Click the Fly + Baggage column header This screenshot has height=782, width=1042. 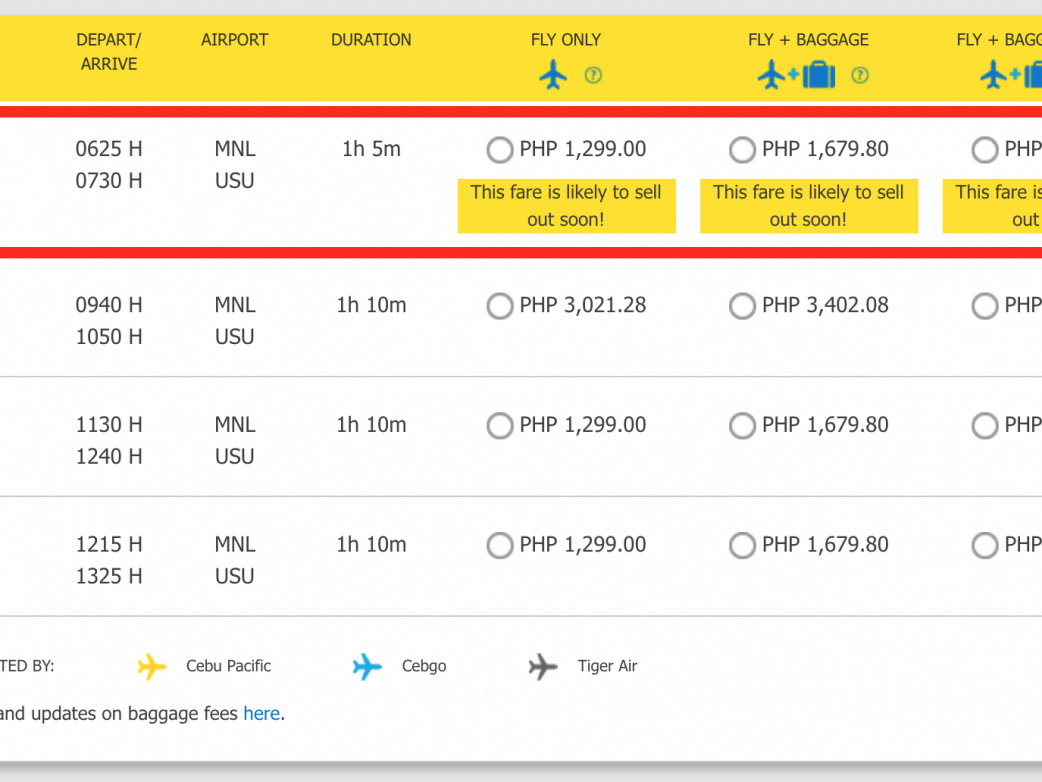point(808,40)
